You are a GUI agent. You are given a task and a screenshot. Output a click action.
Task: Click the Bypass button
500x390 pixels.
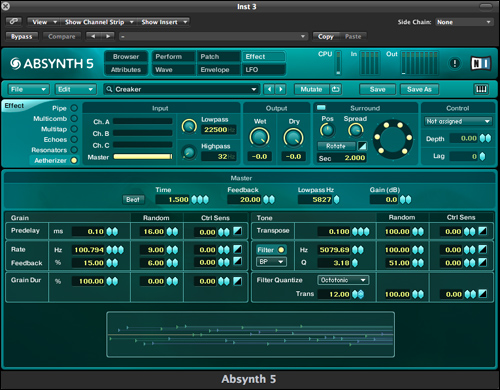(22, 36)
